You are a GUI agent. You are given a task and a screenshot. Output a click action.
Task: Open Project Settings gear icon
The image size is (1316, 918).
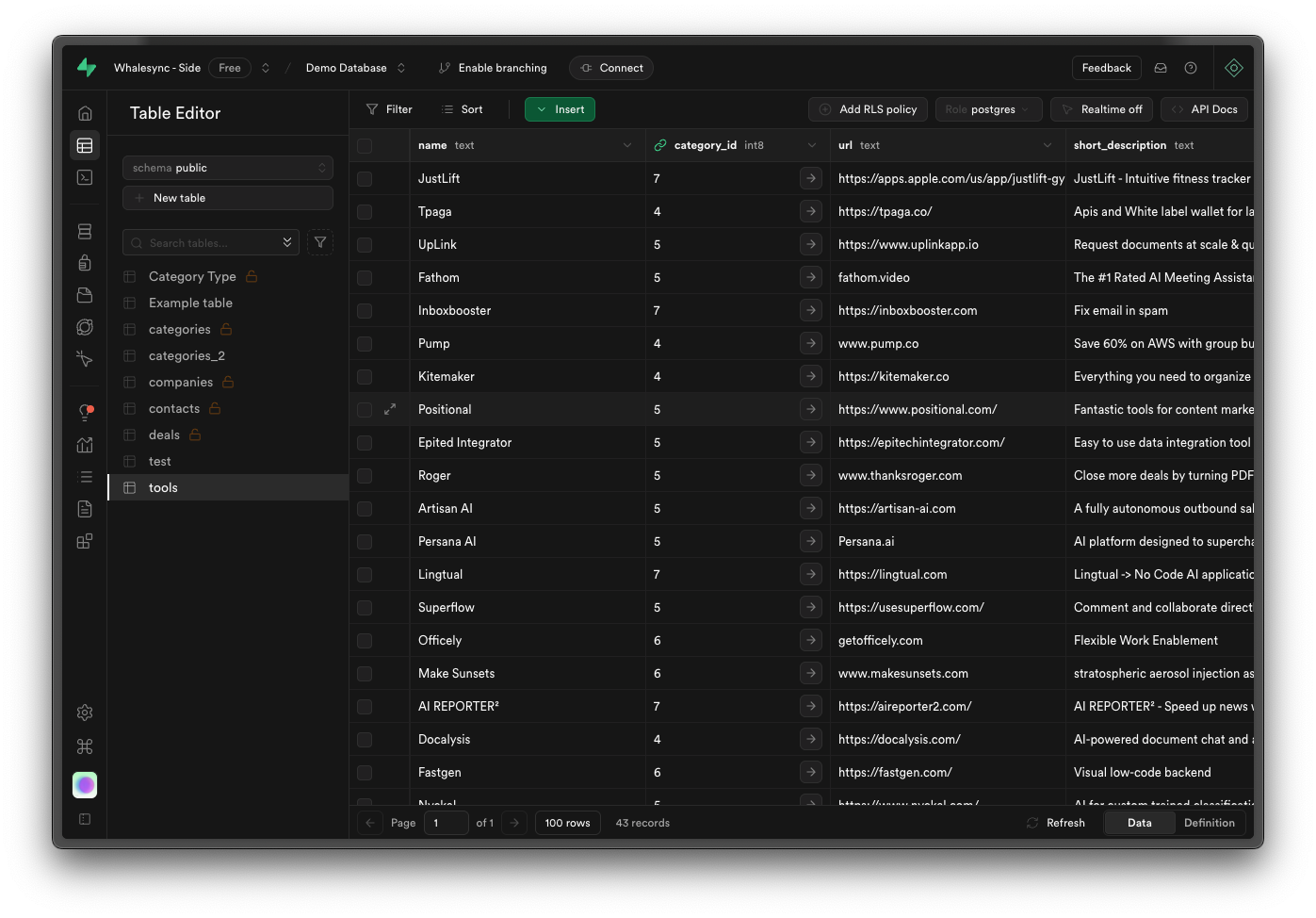[85, 713]
